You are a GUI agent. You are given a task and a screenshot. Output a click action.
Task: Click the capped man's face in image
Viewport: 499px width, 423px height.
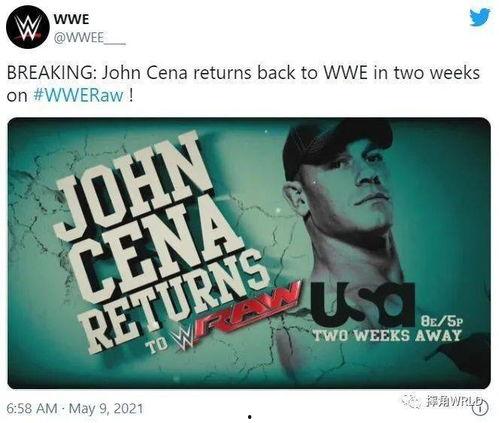(348, 182)
